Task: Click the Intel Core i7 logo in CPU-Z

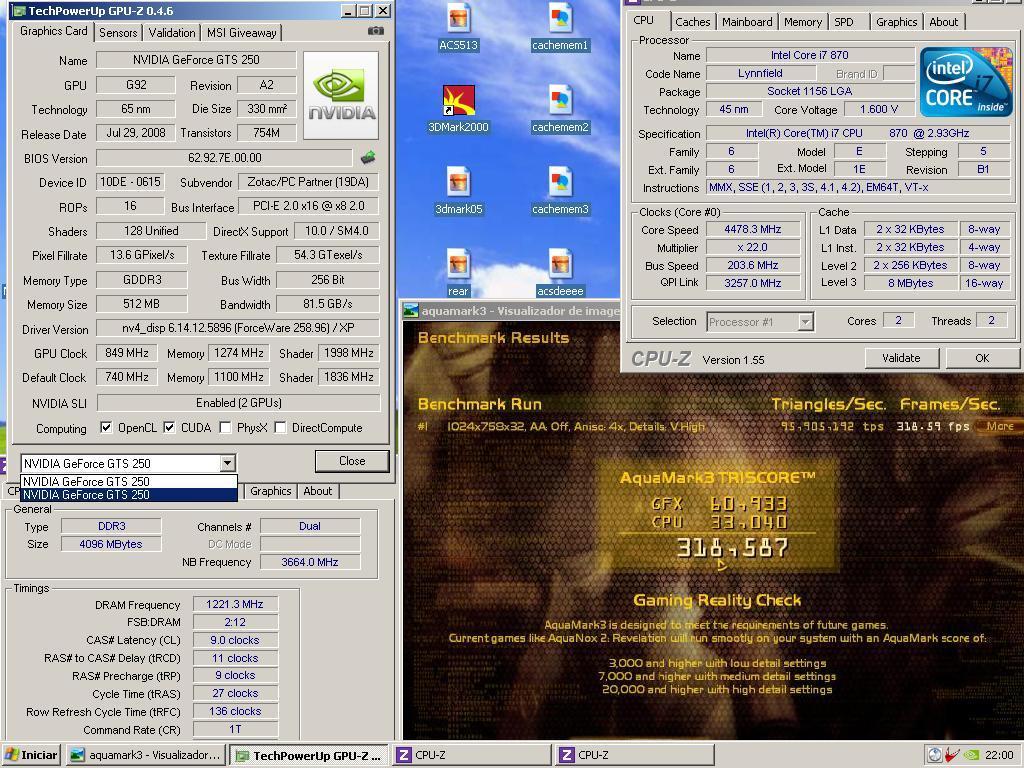Action: point(966,82)
